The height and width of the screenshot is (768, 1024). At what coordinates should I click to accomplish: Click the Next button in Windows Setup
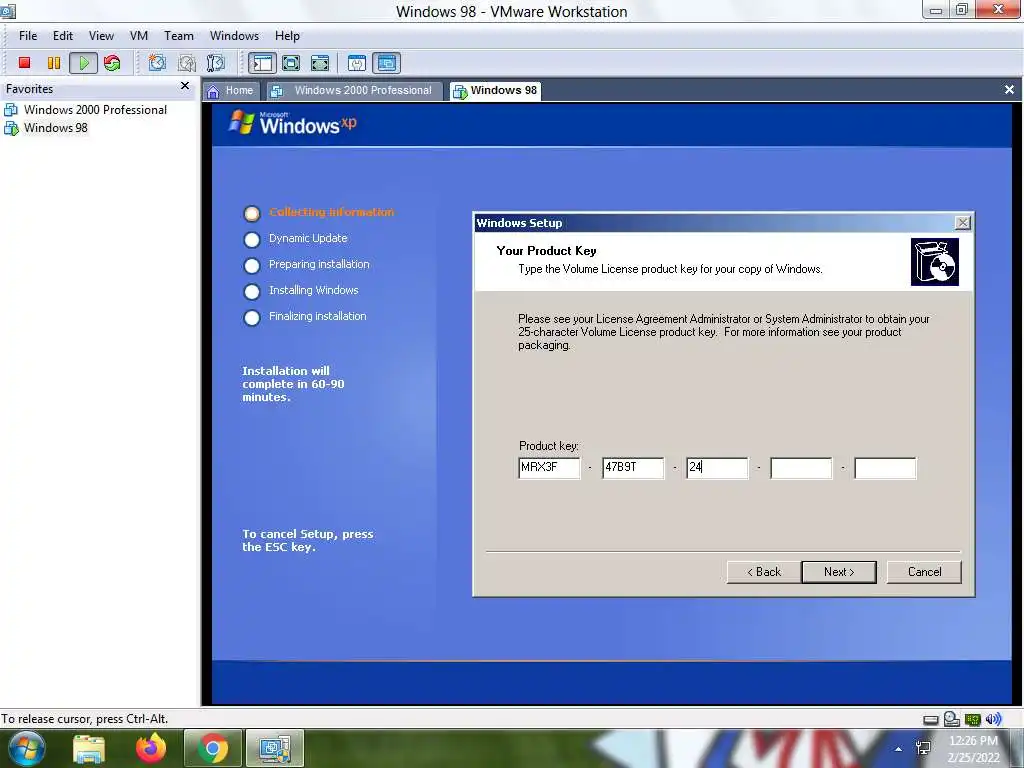839,572
